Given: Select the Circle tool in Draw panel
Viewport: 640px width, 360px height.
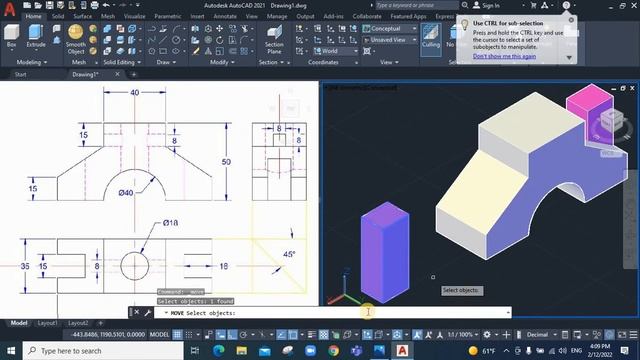Looking at the screenshot, I should click(176, 40).
